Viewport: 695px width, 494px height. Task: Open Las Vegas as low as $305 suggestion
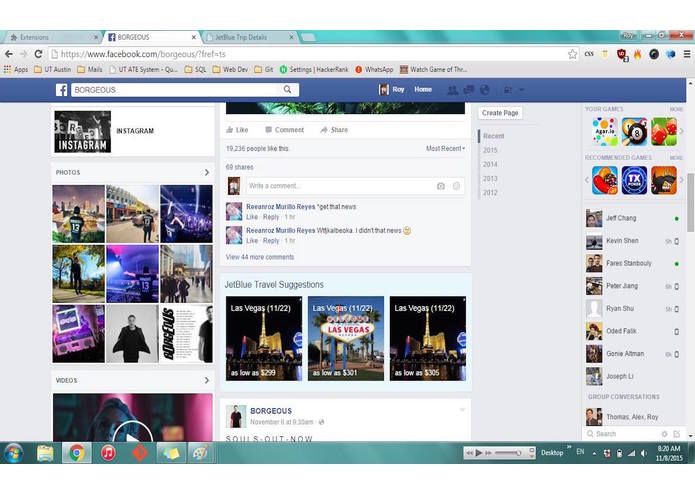[428, 338]
